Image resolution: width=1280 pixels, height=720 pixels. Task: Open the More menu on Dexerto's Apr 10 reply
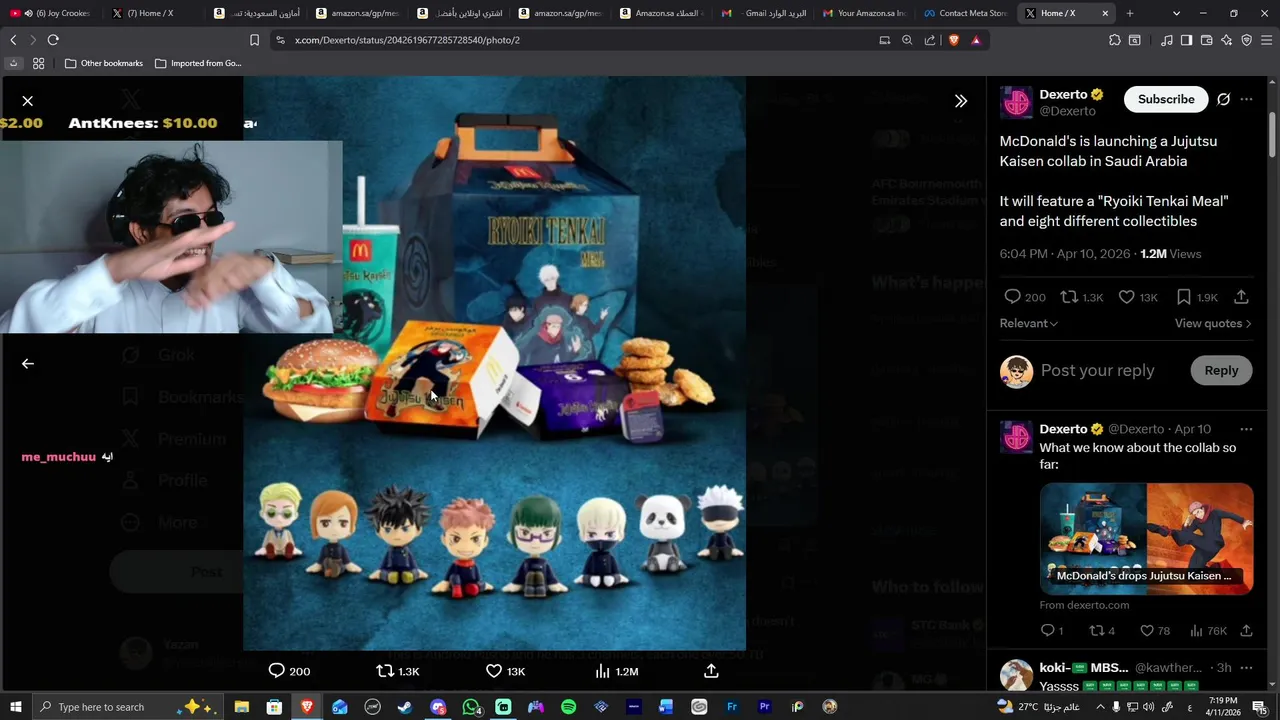tap(1246, 428)
